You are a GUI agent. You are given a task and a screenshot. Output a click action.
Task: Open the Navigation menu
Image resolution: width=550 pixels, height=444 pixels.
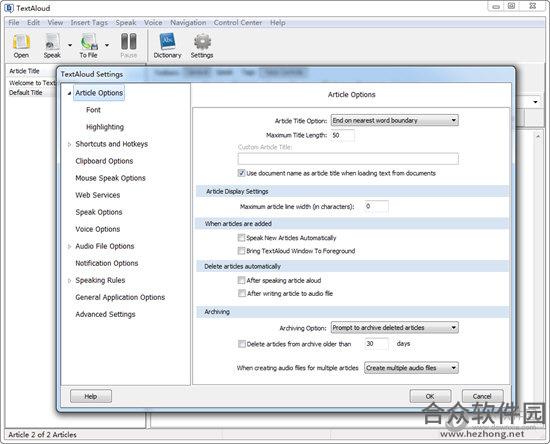[x=188, y=22]
